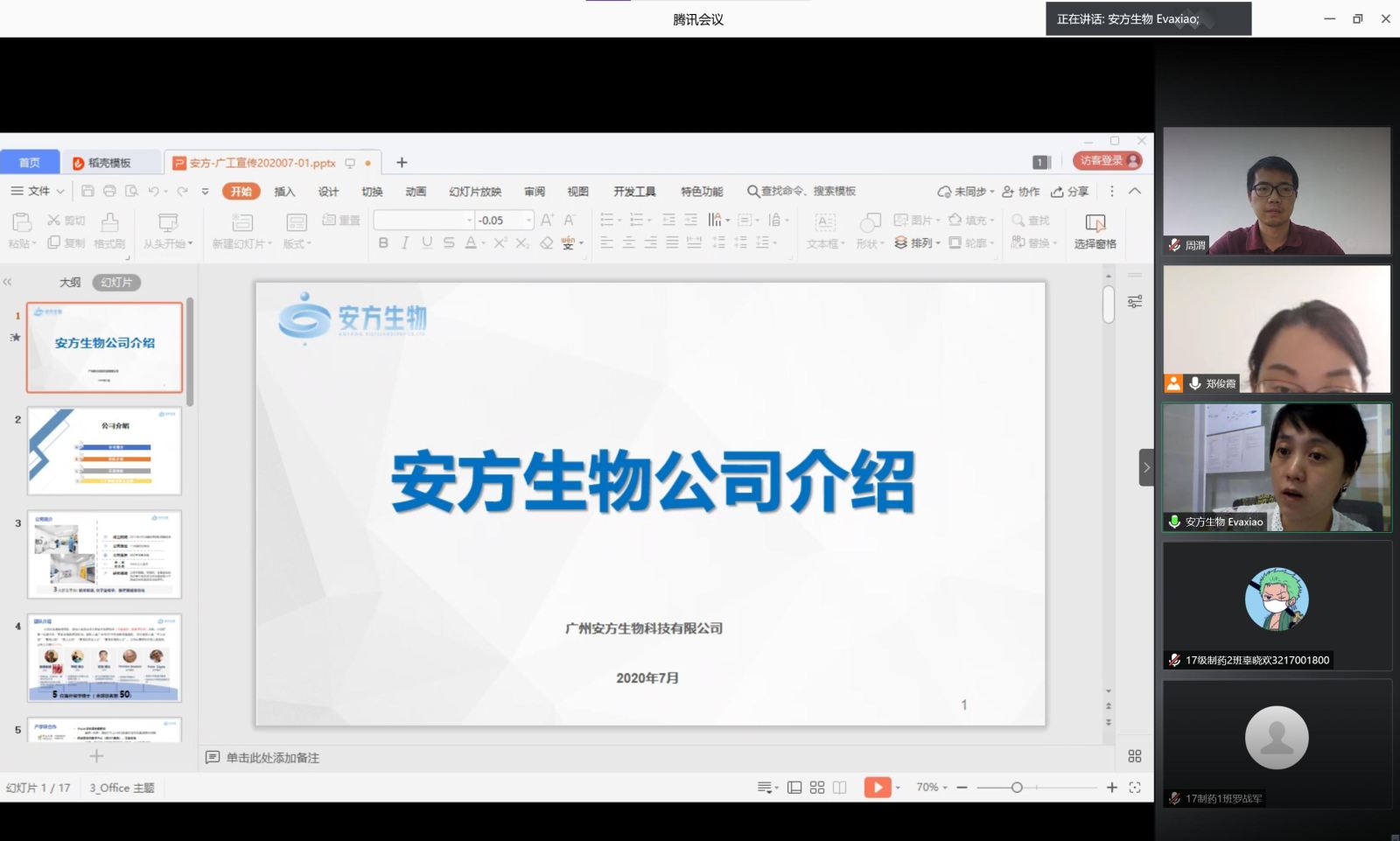Open the object properties settings icon on right sidebar
Image resolution: width=1400 pixels, height=841 pixels.
click(1135, 302)
